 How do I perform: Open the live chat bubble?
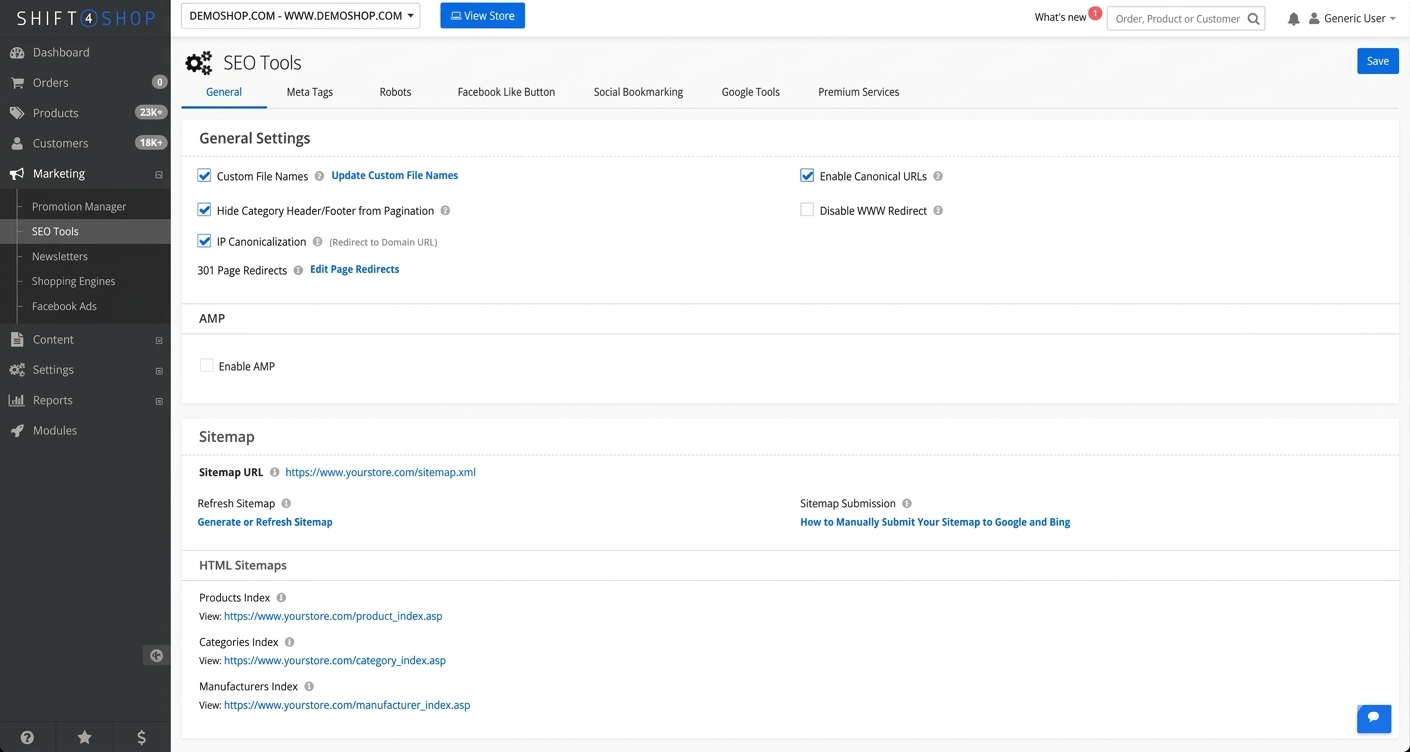pyautogui.click(x=1373, y=718)
